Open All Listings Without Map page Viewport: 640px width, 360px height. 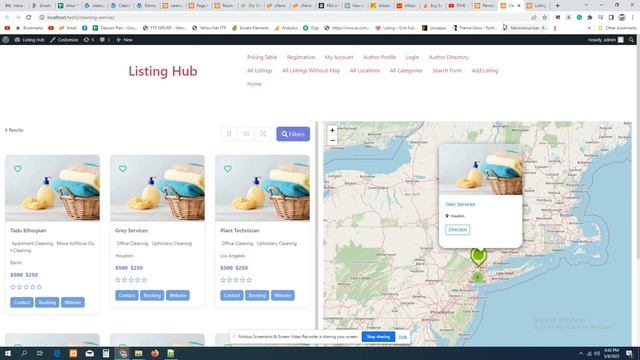[x=311, y=71]
